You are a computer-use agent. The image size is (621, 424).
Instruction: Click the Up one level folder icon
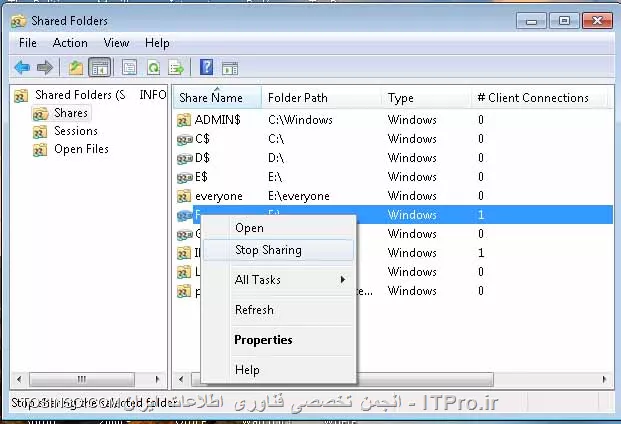tap(76, 68)
